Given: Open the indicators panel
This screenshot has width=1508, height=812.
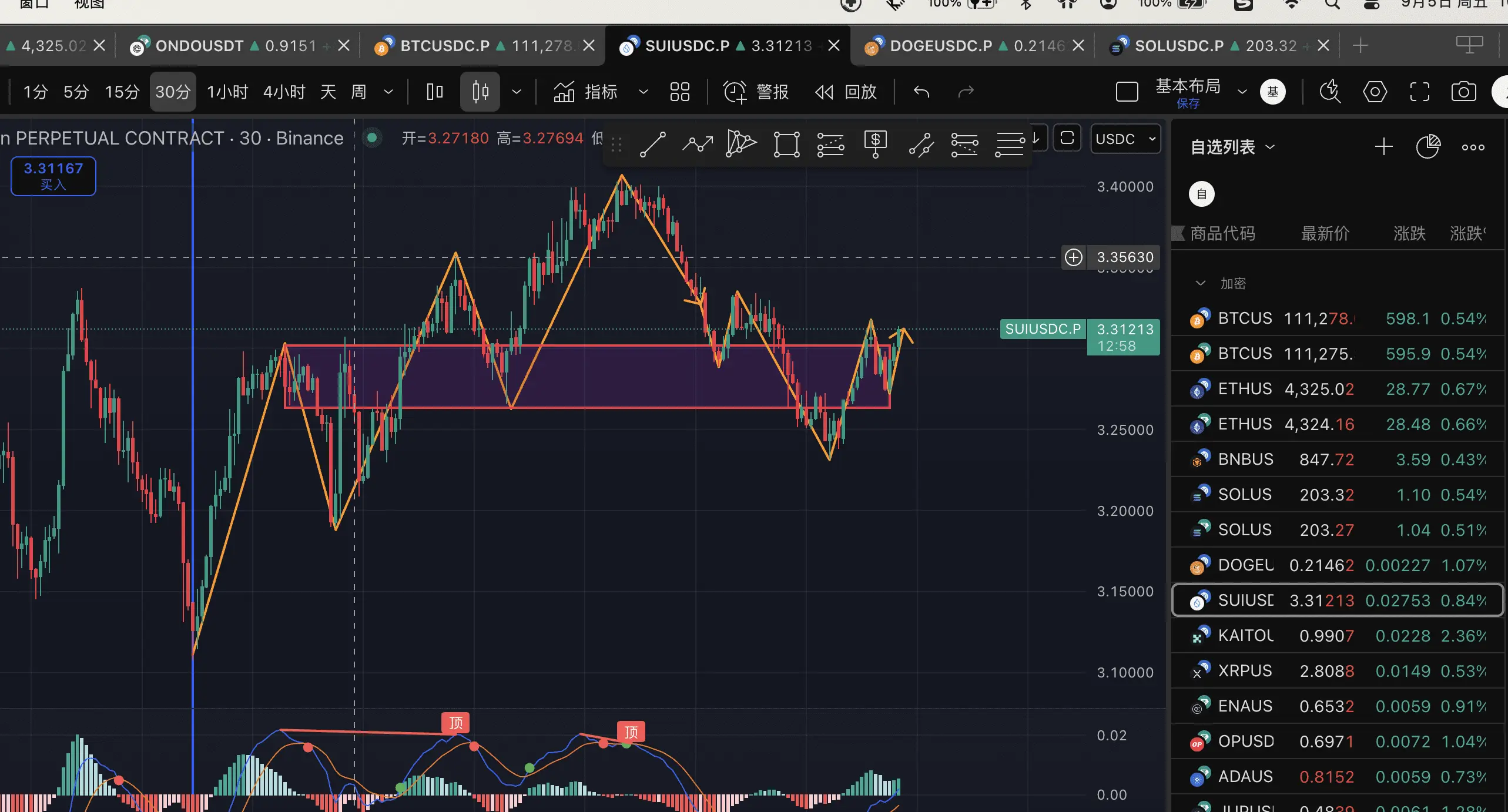Looking at the screenshot, I should coord(585,92).
